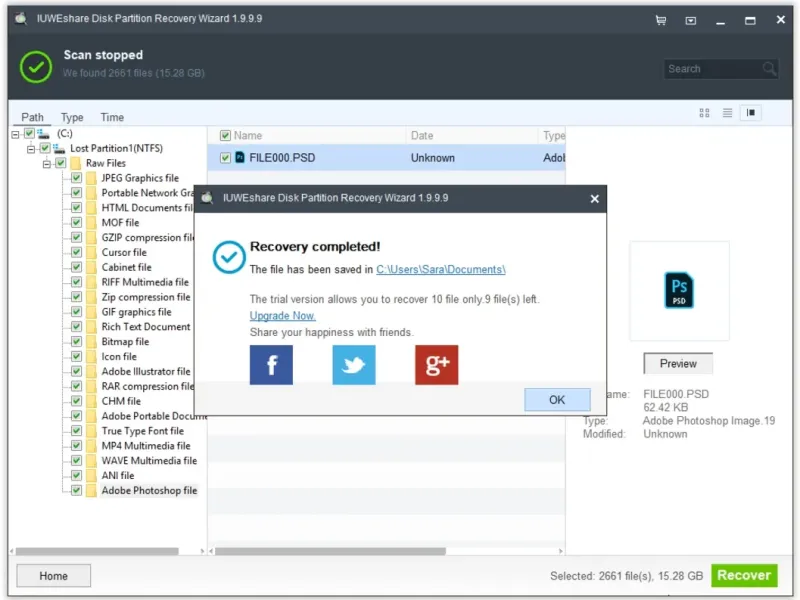Share on Facebook

pyautogui.click(x=271, y=365)
